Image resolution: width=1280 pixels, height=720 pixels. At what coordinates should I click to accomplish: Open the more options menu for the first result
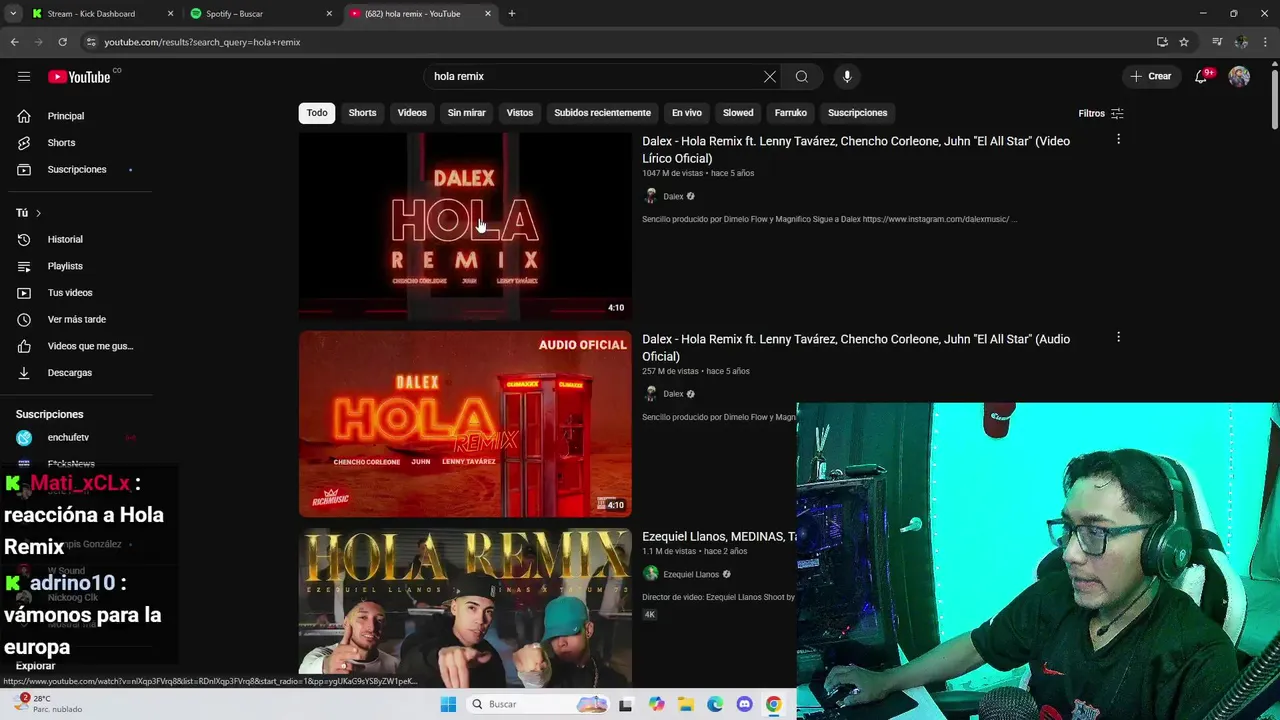pyautogui.click(x=1118, y=140)
